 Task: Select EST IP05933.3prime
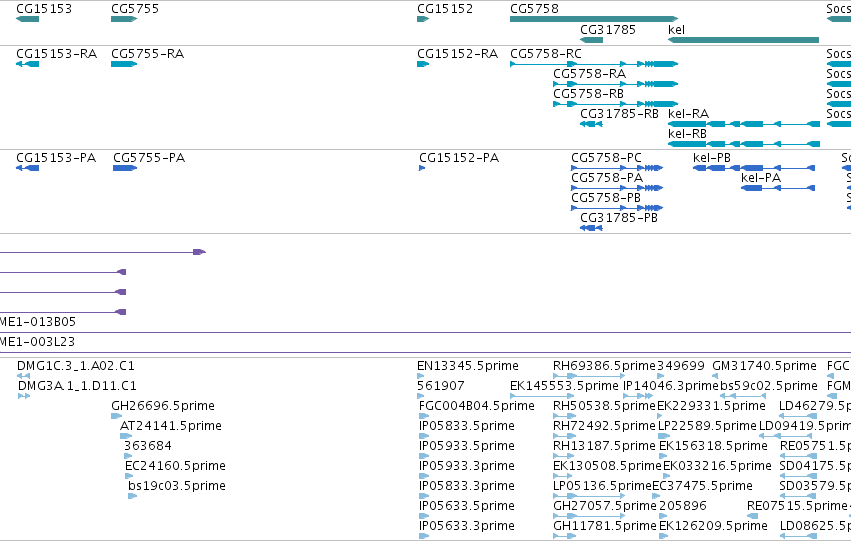[423, 476]
